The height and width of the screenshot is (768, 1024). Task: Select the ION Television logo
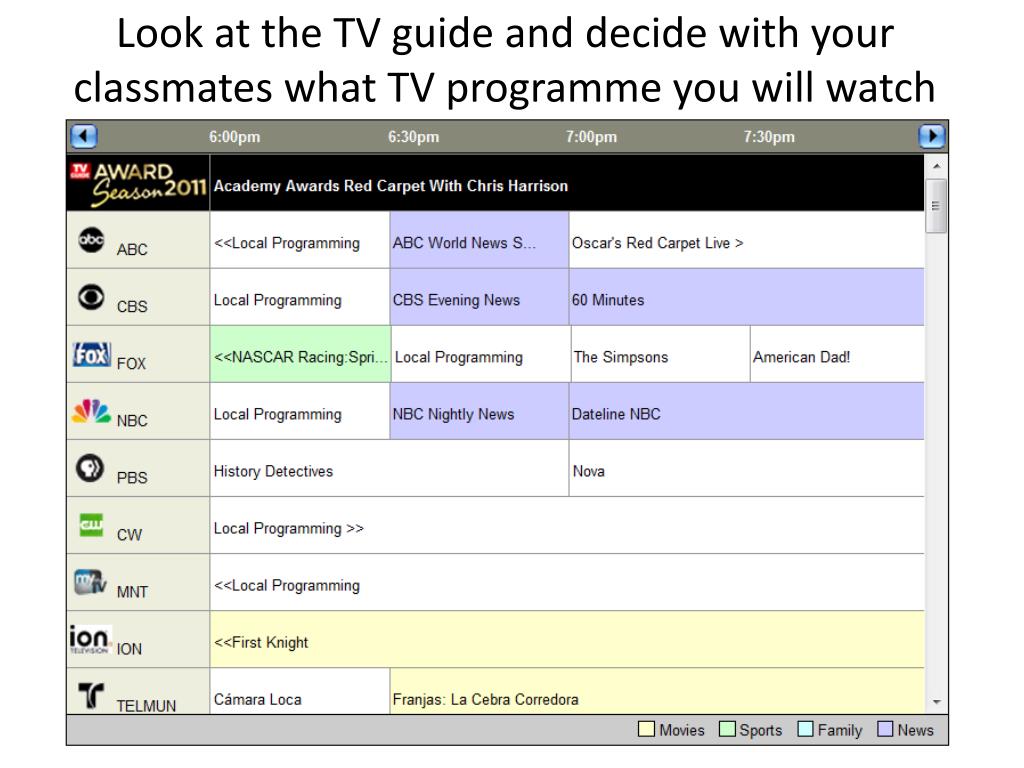click(x=89, y=639)
